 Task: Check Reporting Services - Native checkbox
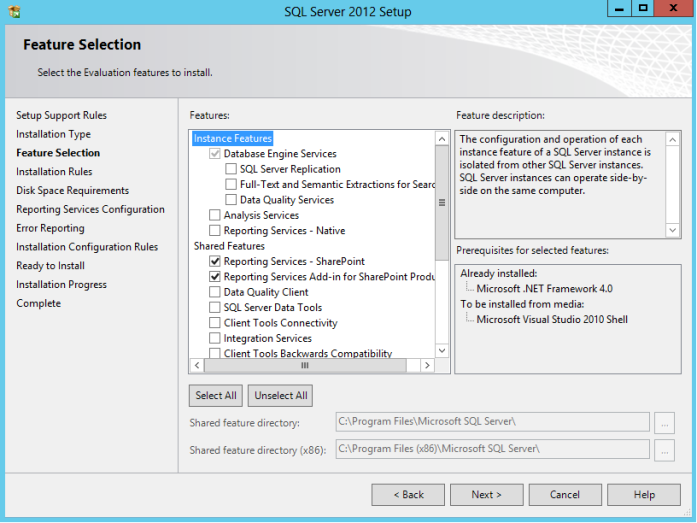pos(215,230)
